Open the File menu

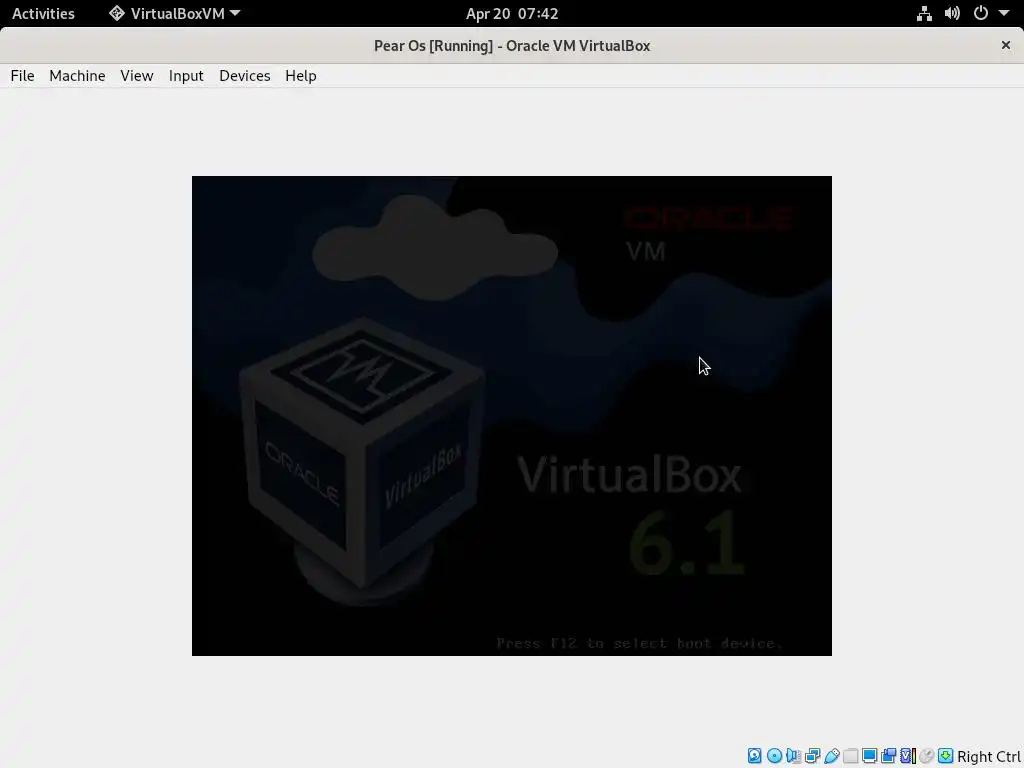(22, 76)
